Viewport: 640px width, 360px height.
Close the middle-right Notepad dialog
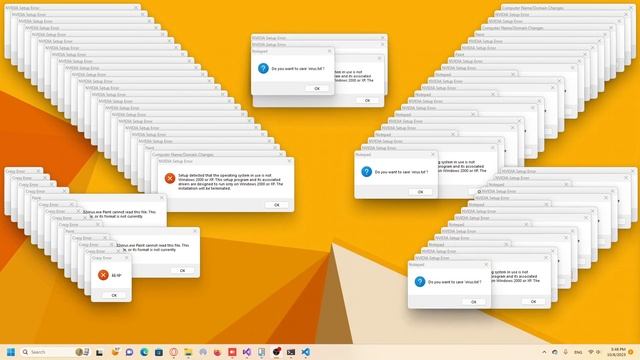(x=433, y=155)
